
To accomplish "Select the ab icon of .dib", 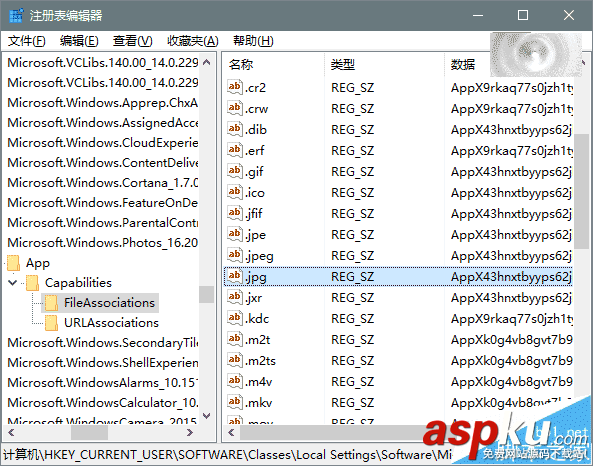I will click(x=235, y=129).
